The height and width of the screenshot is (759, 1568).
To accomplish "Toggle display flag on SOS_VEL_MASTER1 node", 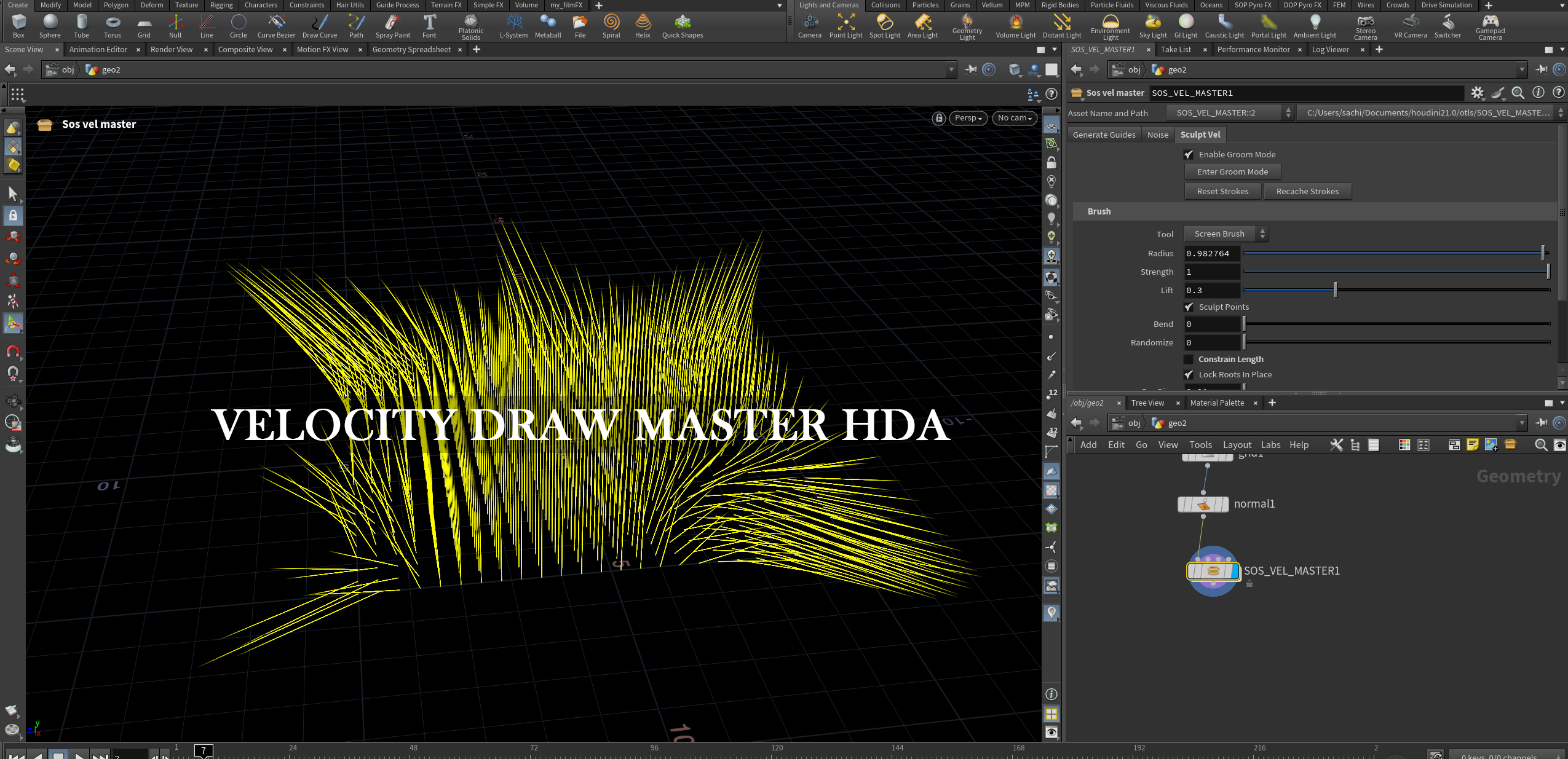I will [x=1235, y=571].
